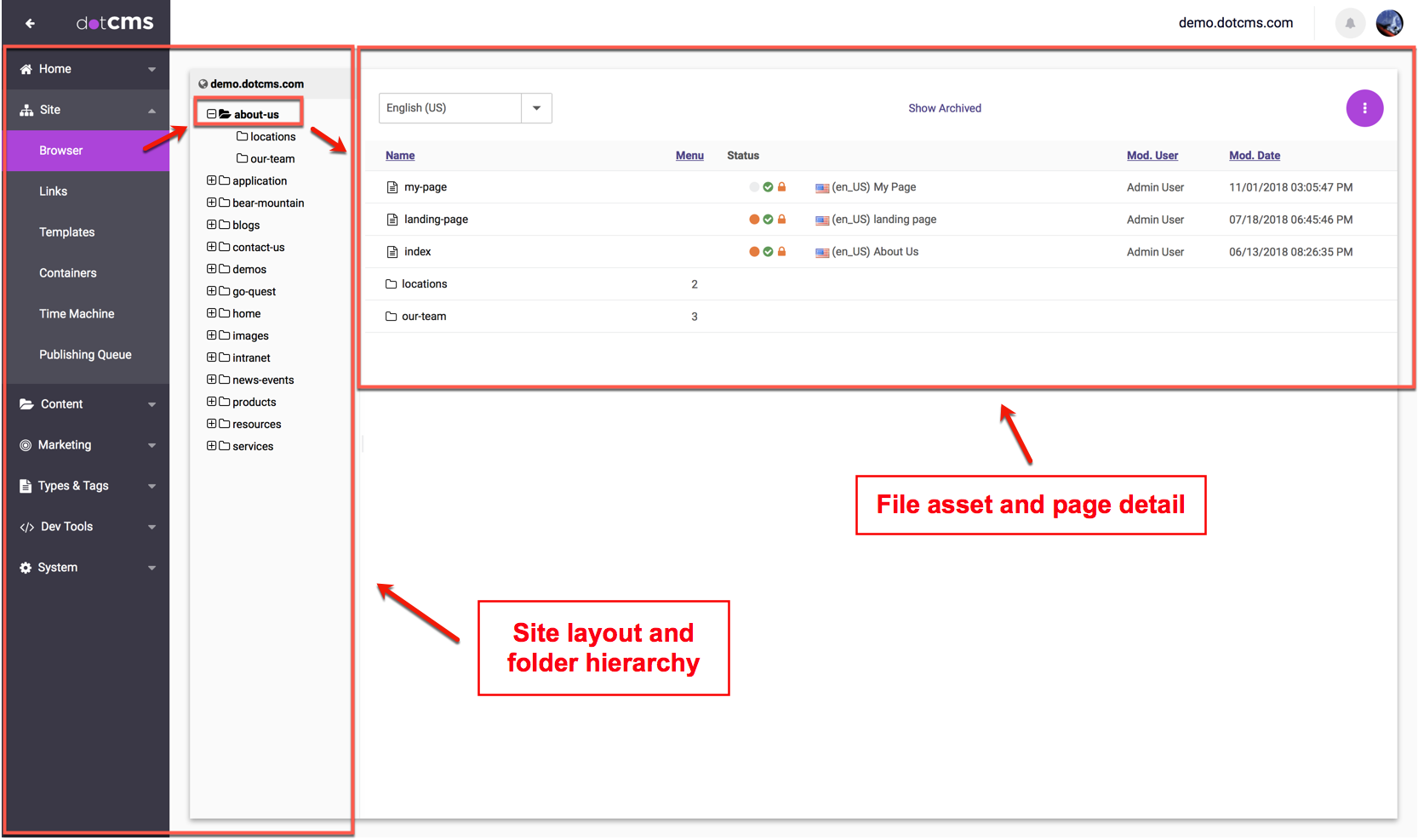Collapse the about-us folder tree node
1418x840 pixels.
coord(212,114)
